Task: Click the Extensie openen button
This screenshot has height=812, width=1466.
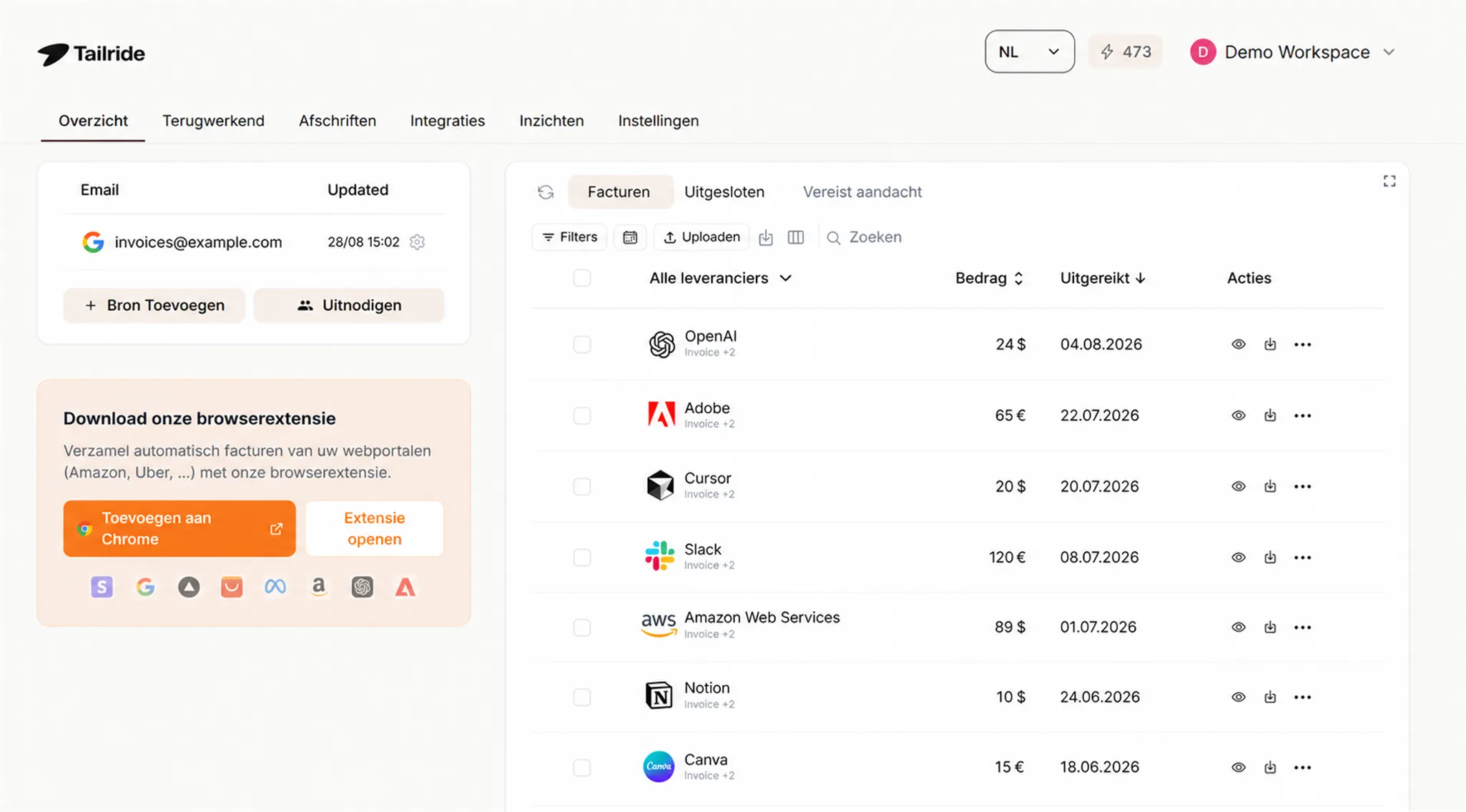Action: point(375,528)
